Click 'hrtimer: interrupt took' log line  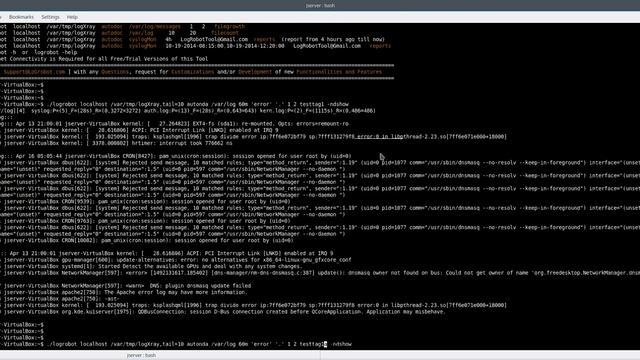tap(116, 143)
